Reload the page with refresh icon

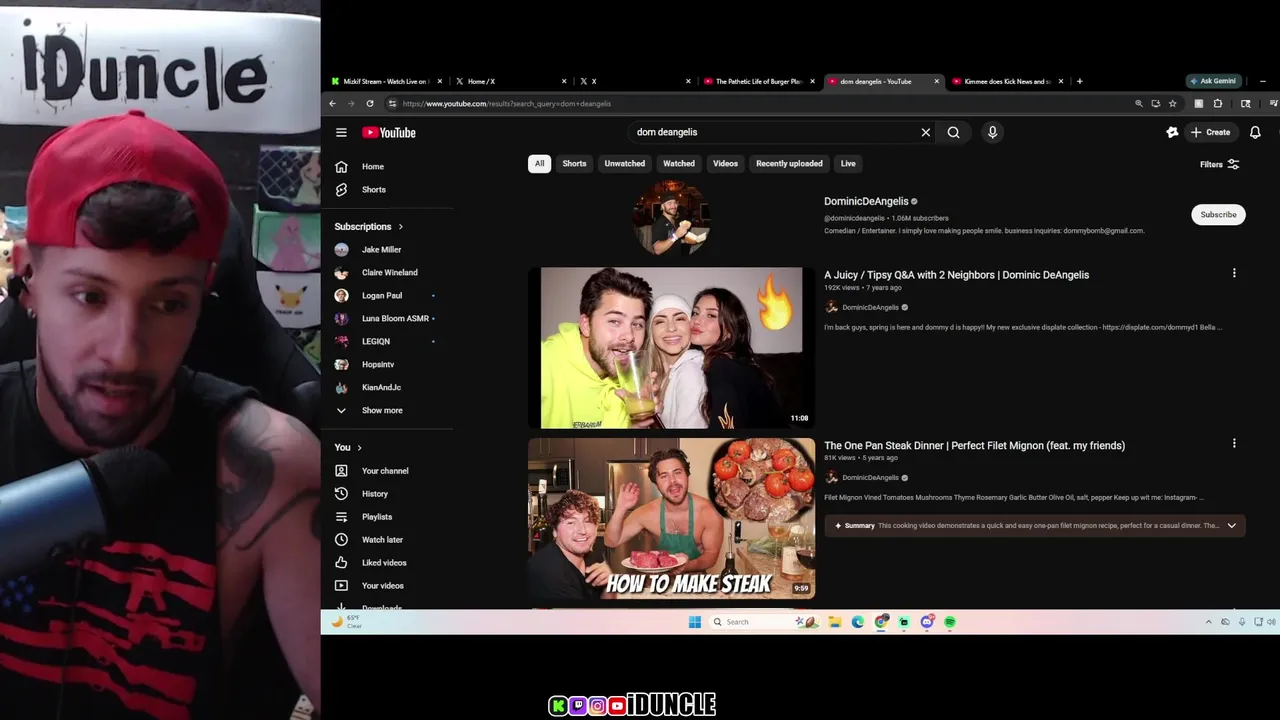pos(370,103)
